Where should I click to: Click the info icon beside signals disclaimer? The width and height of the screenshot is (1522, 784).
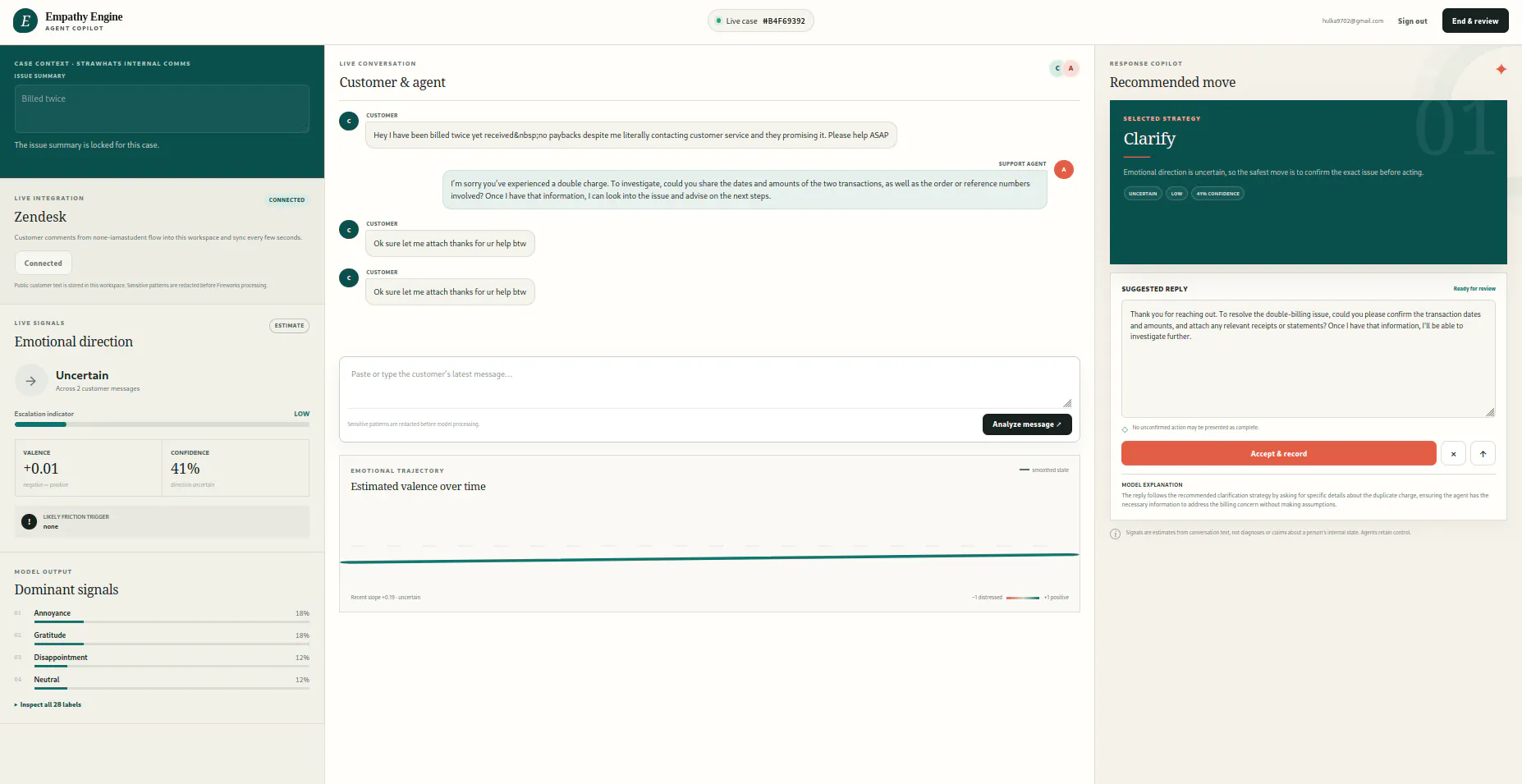pyautogui.click(x=1115, y=534)
